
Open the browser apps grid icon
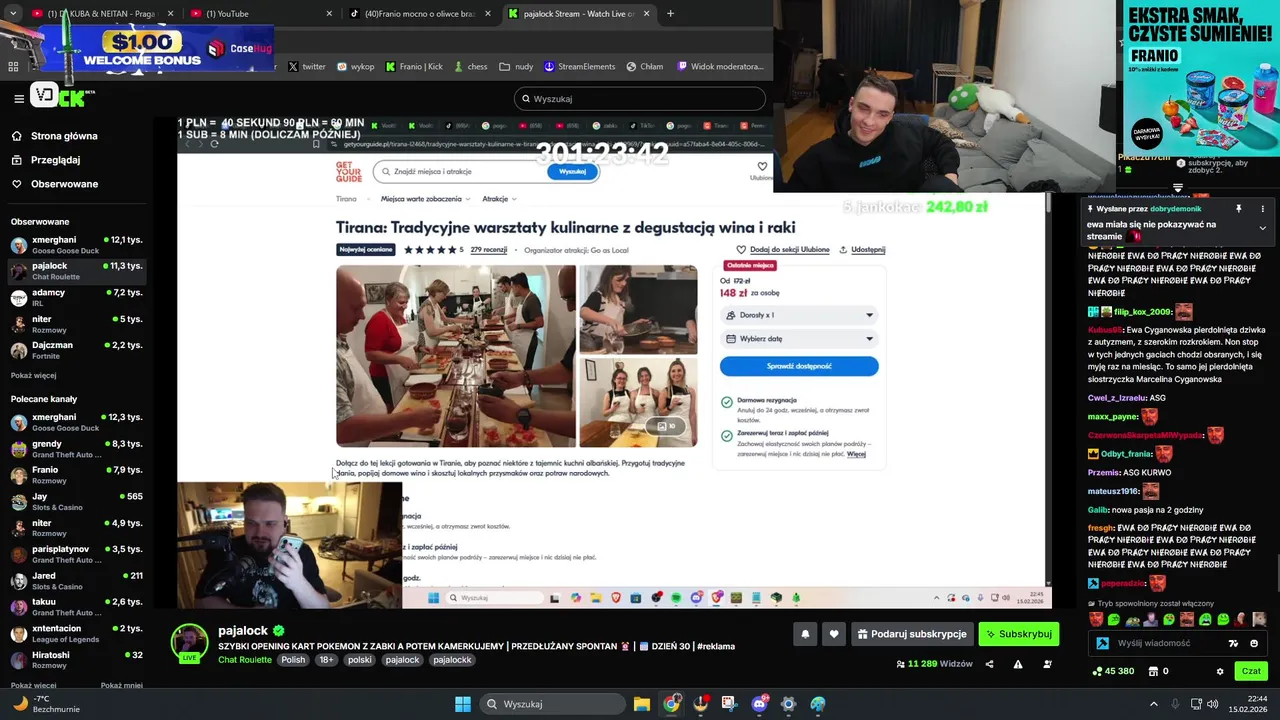[13, 66]
